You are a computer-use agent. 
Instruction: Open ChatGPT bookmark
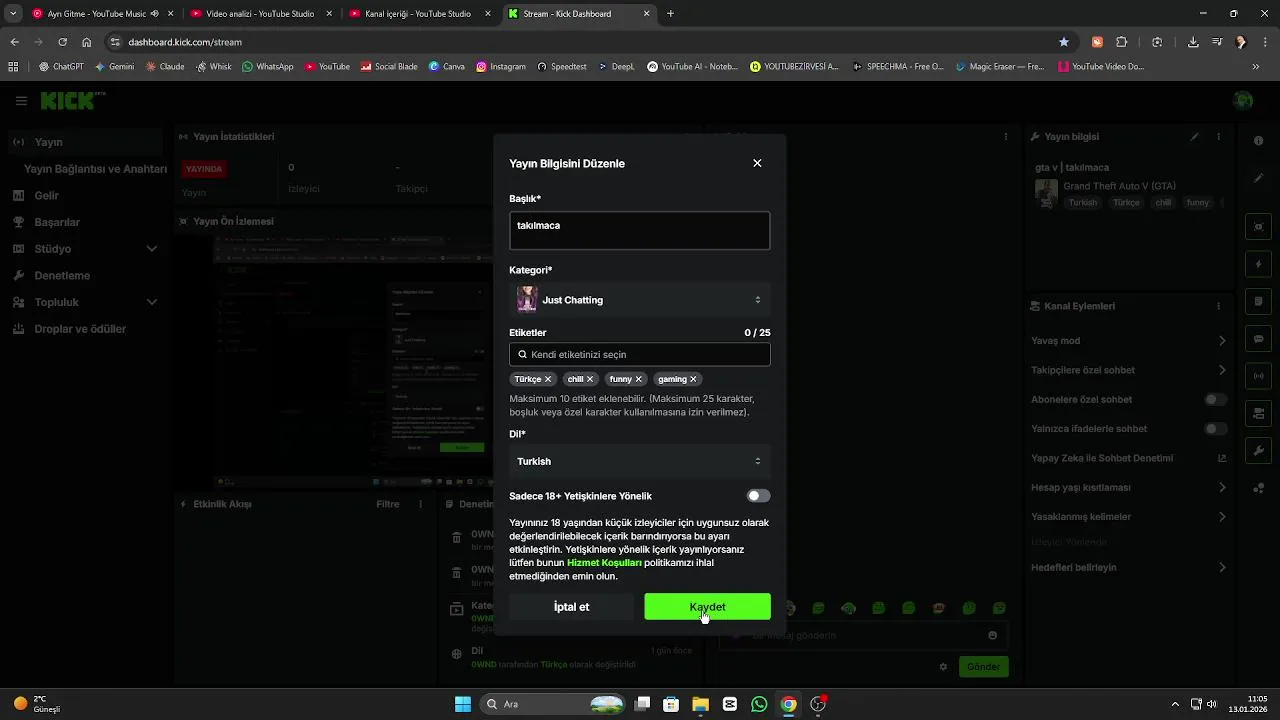coord(61,66)
